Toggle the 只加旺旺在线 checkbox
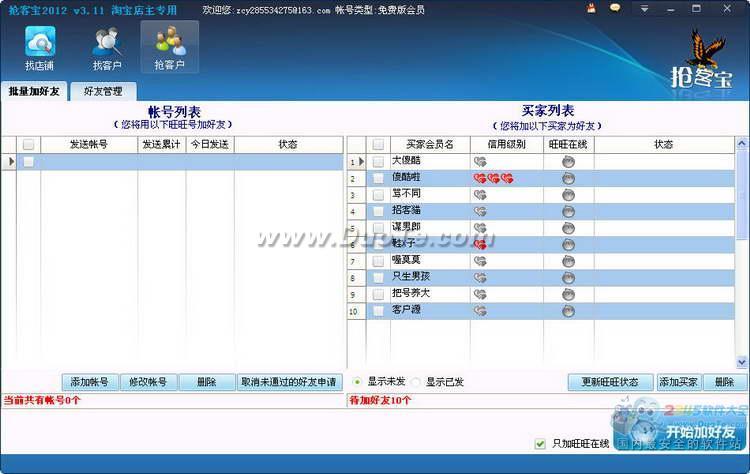 point(540,444)
